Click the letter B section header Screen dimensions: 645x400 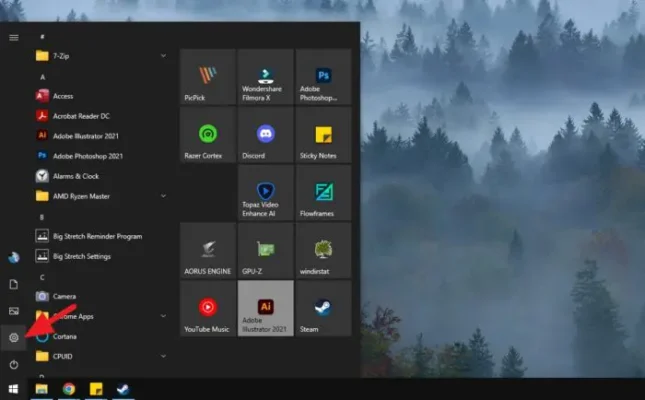pyautogui.click(x=42, y=217)
